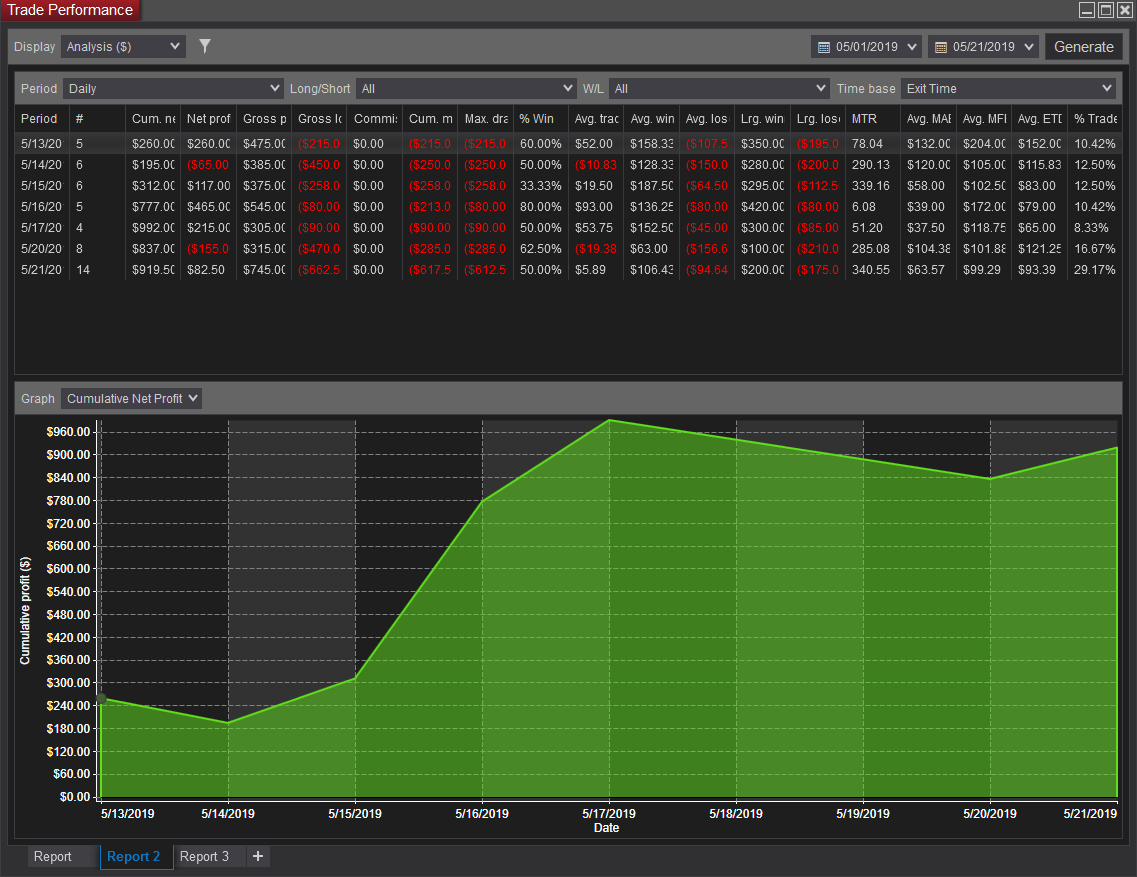Sort by the MTR column header

click(x=872, y=119)
